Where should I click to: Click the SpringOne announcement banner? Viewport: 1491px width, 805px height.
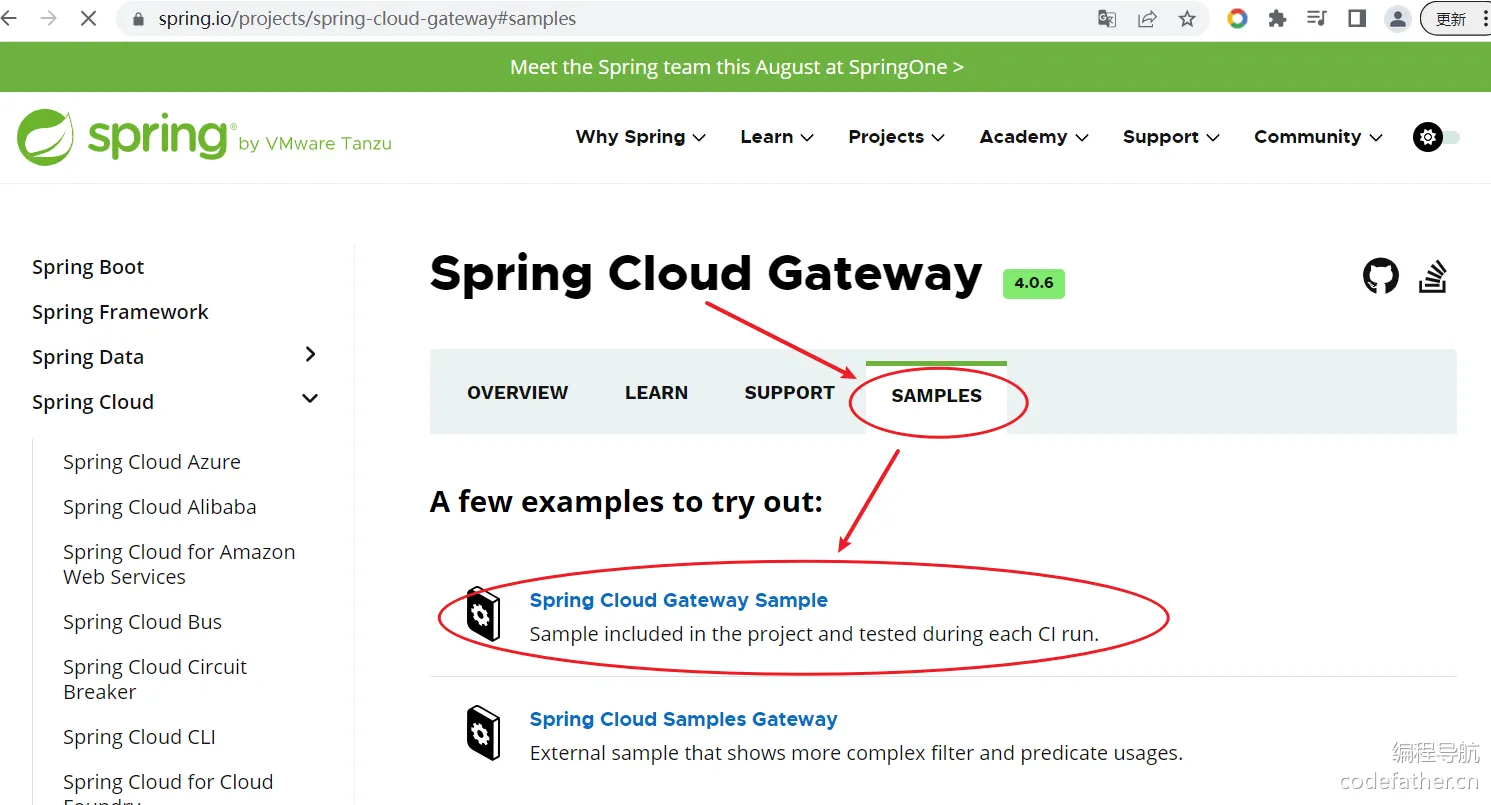(737, 67)
